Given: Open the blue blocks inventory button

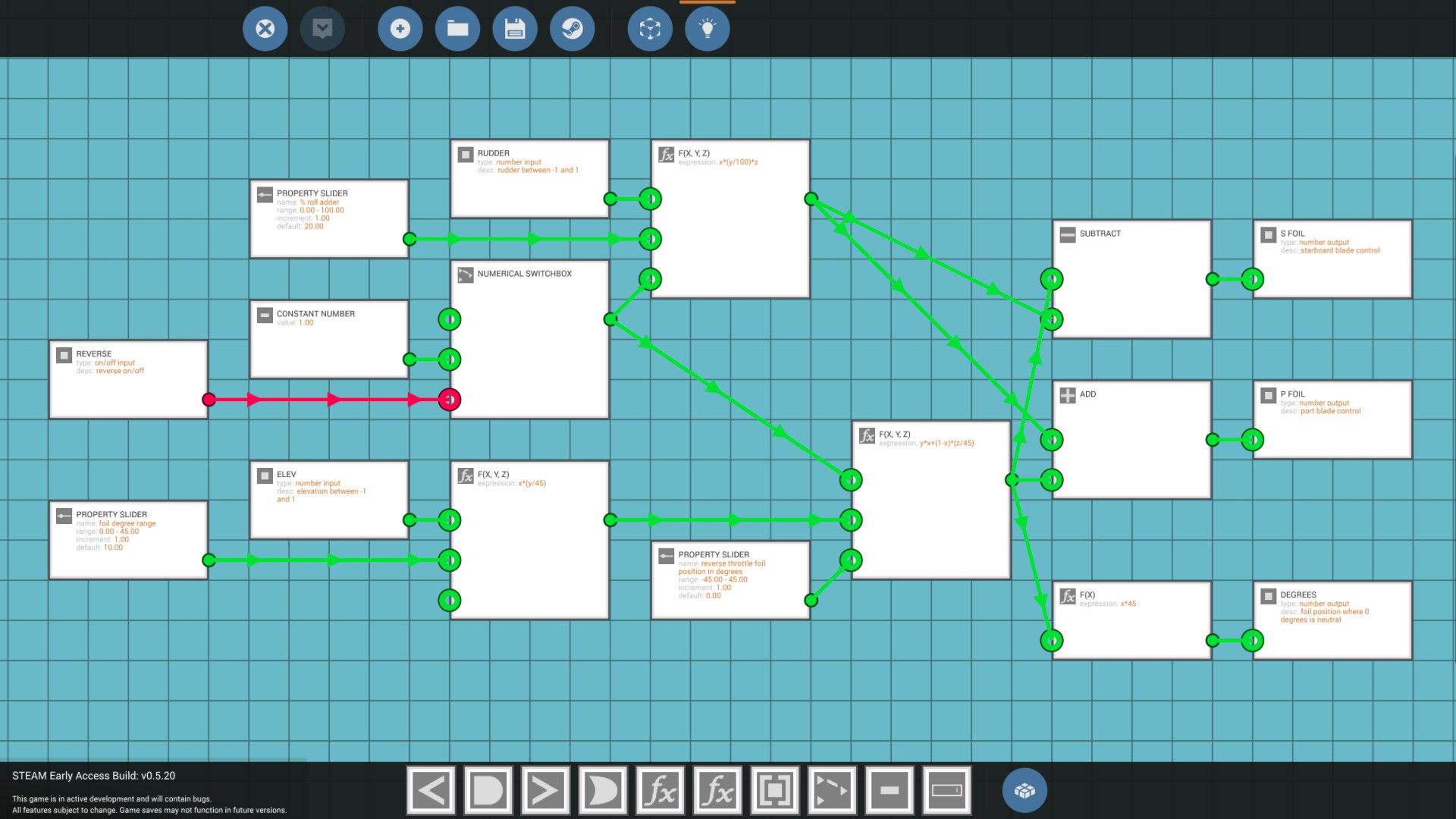Looking at the screenshot, I should [1025, 790].
